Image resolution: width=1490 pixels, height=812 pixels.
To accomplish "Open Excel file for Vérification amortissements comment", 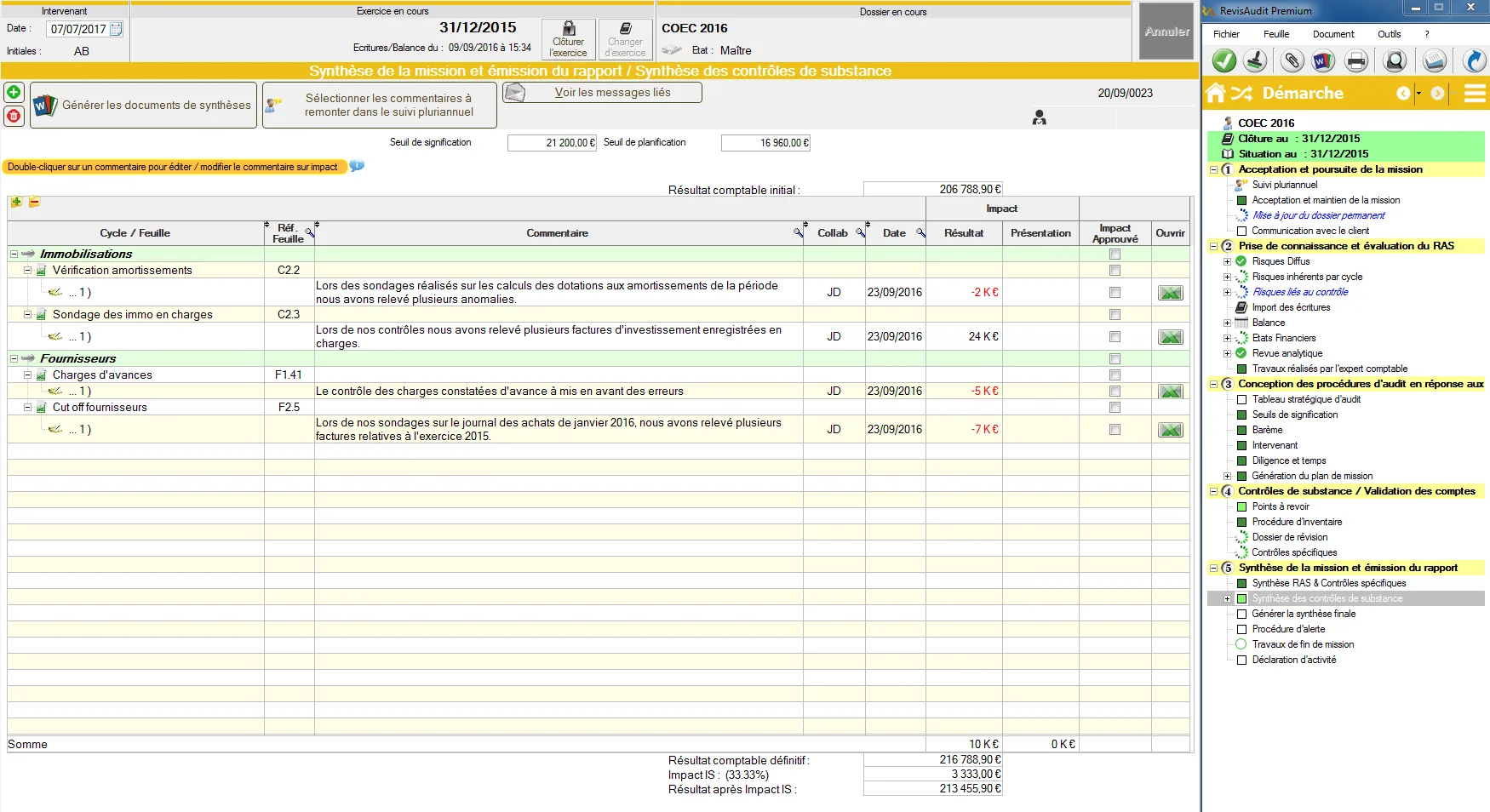I will coord(1171,293).
